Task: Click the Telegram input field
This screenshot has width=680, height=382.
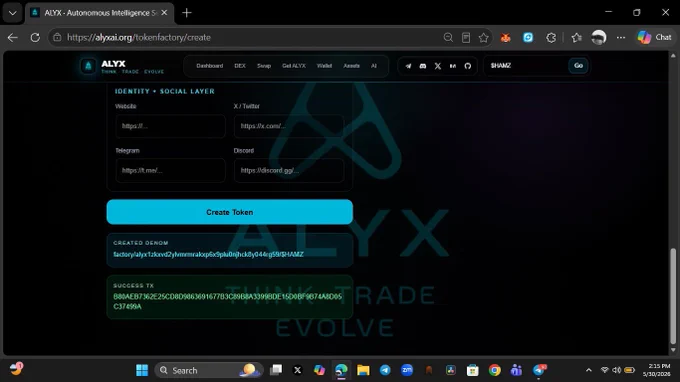Action: (170, 170)
